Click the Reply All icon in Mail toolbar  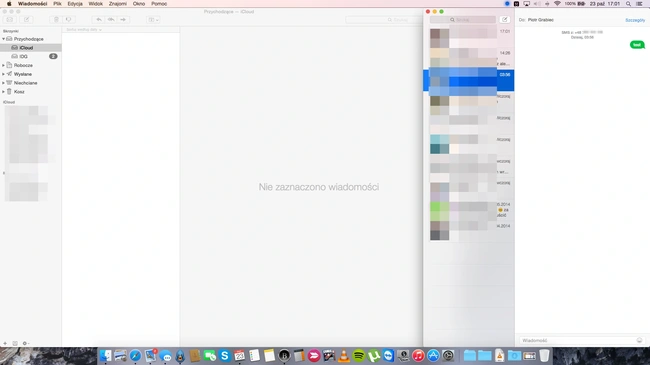[111, 19]
